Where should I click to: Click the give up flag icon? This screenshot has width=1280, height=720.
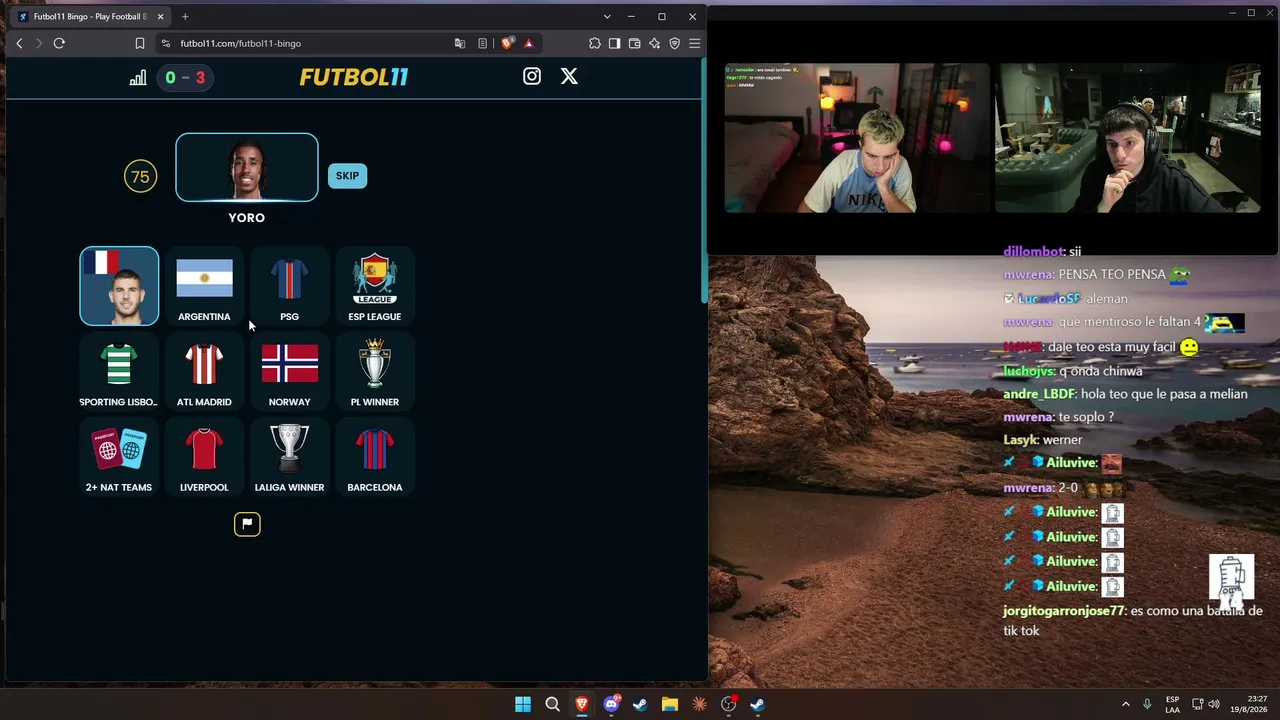point(247,524)
